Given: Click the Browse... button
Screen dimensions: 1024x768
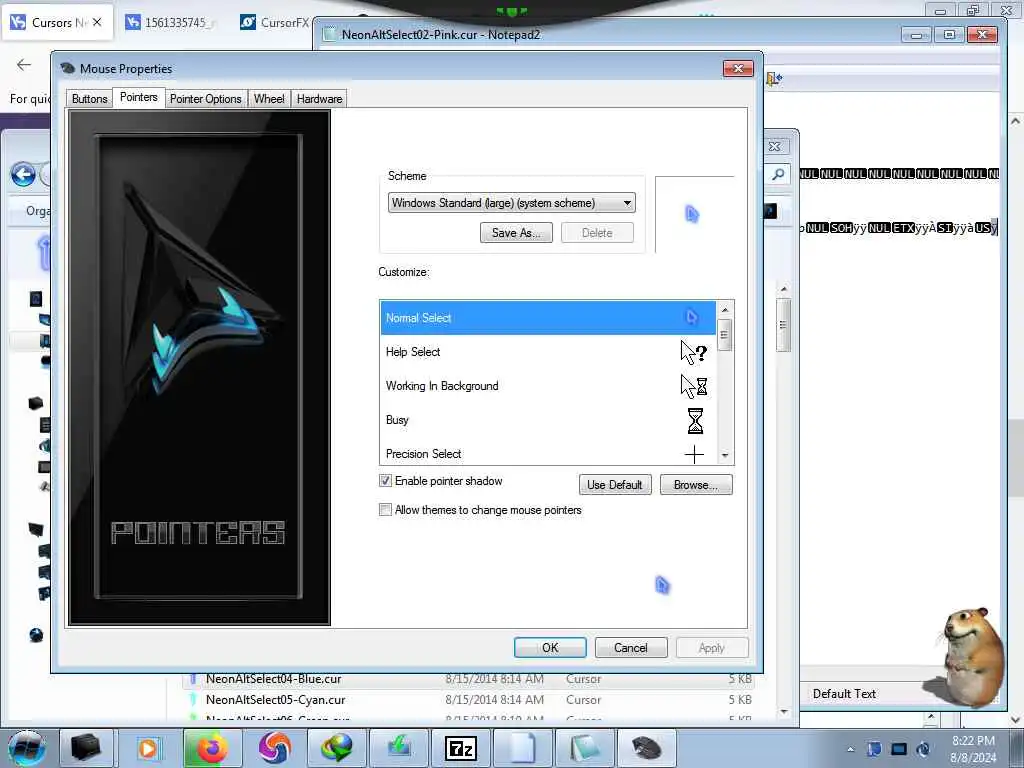Looking at the screenshot, I should (696, 485).
